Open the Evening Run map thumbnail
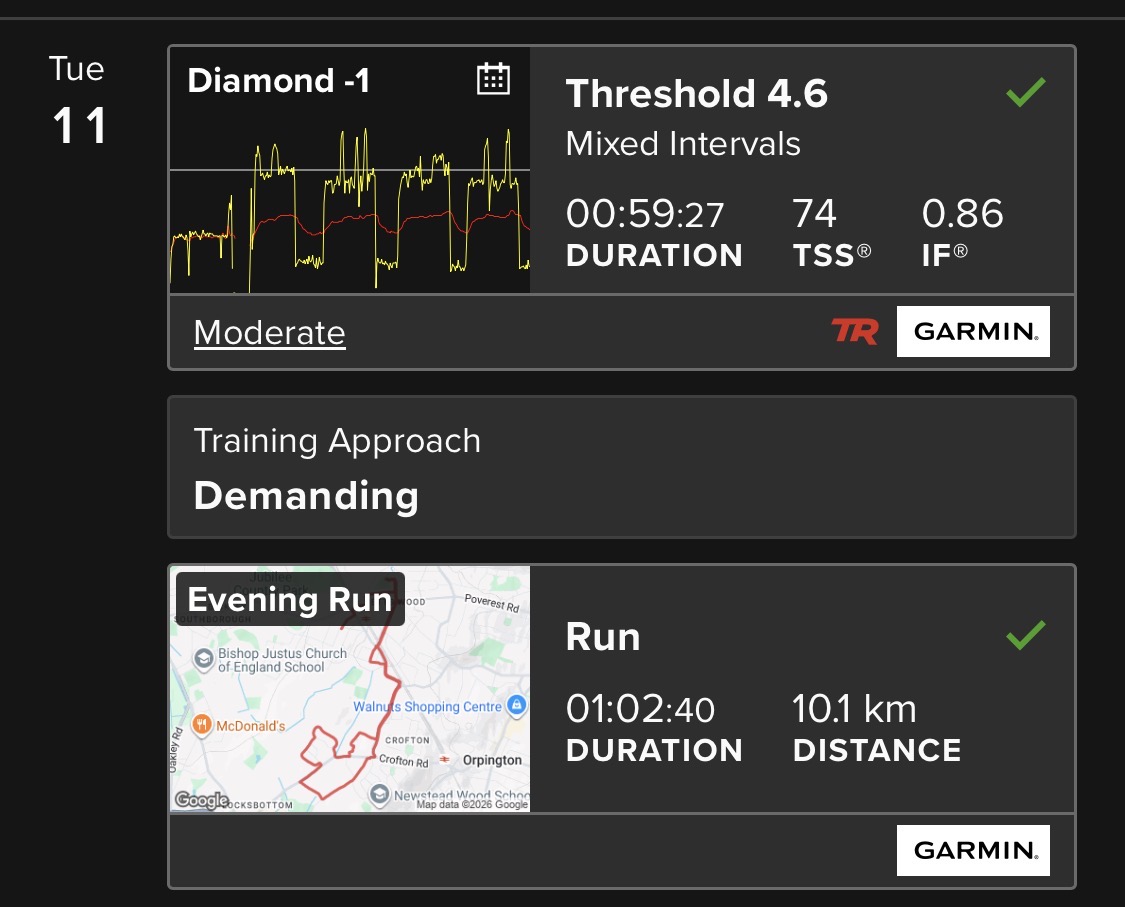The width and height of the screenshot is (1125, 907). click(x=350, y=689)
